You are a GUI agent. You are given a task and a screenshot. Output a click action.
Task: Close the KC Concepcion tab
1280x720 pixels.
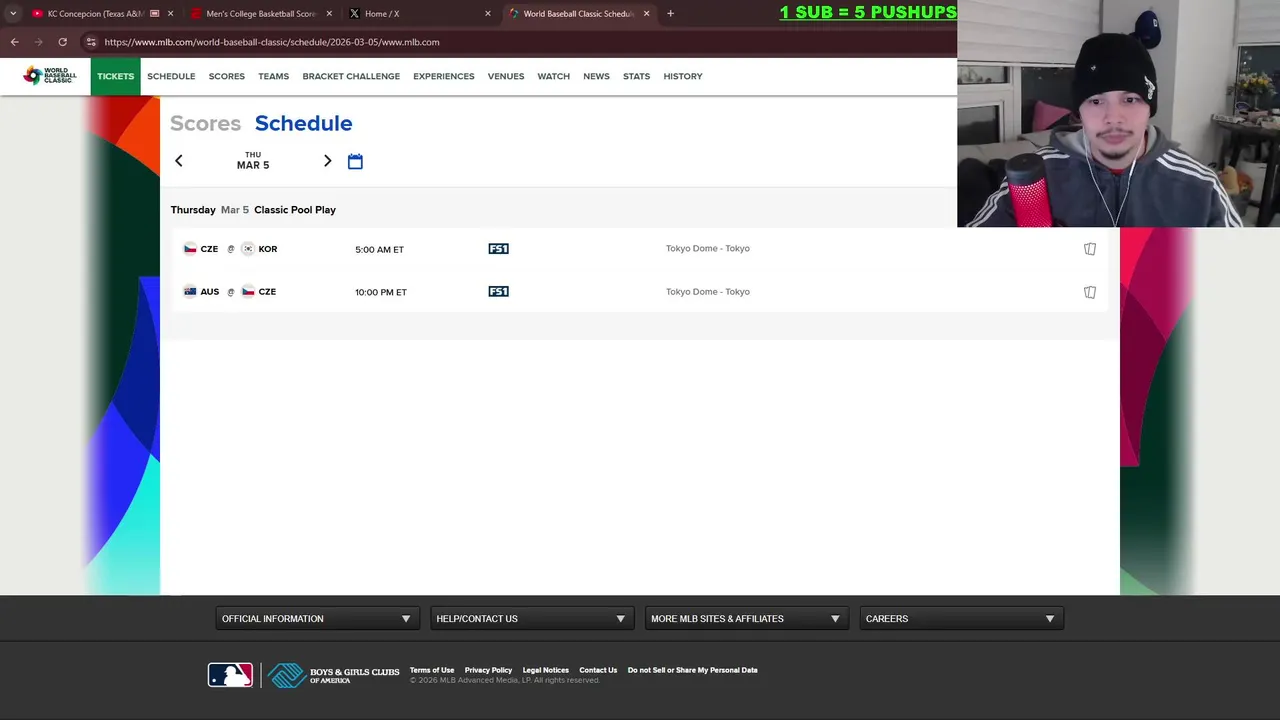170,14
